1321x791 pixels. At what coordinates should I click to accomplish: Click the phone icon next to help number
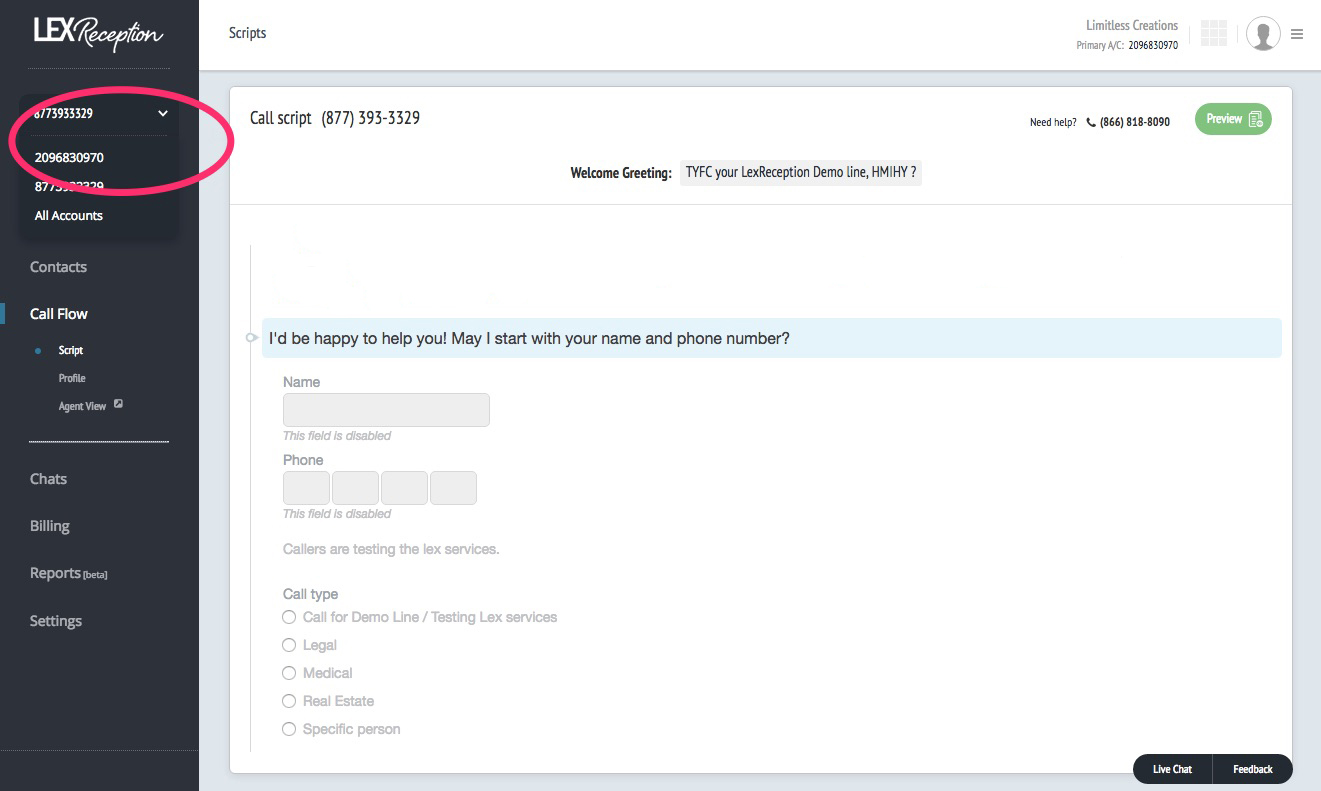click(x=1091, y=123)
